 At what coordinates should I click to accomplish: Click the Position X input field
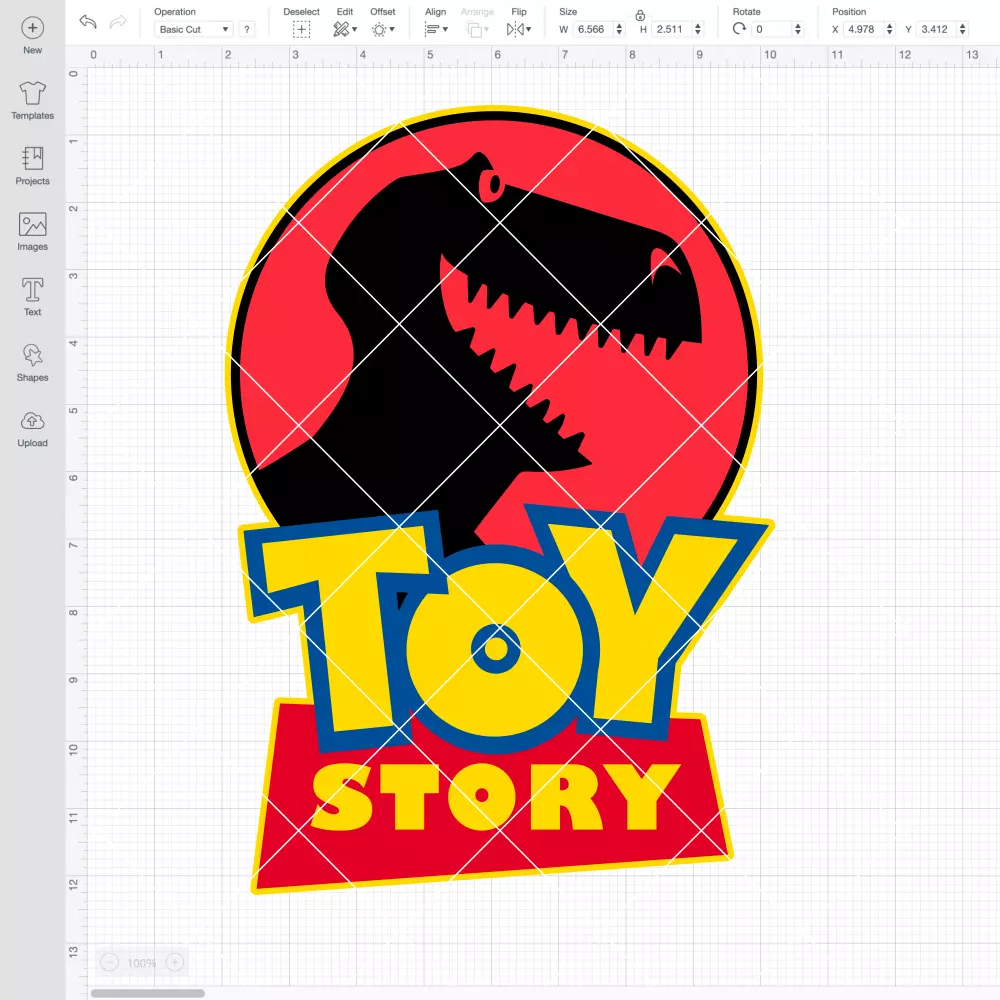(863, 29)
